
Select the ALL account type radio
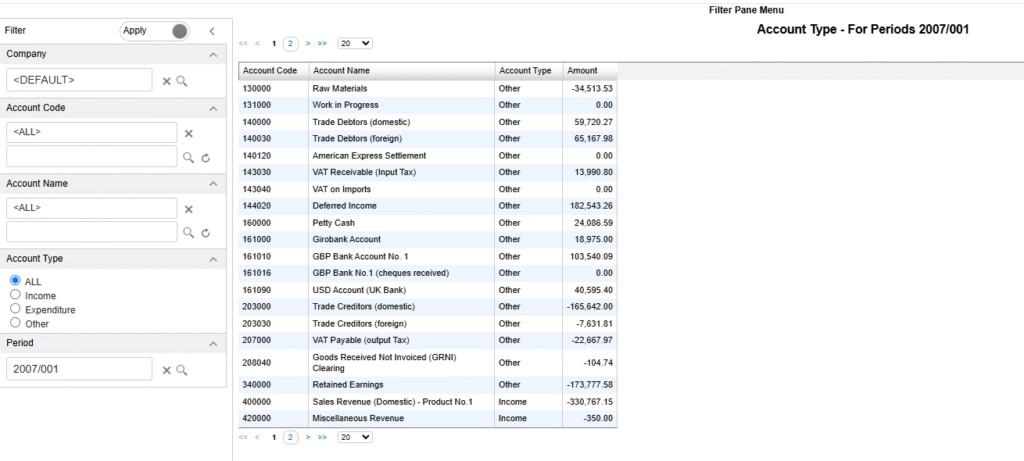pos(16,280)
